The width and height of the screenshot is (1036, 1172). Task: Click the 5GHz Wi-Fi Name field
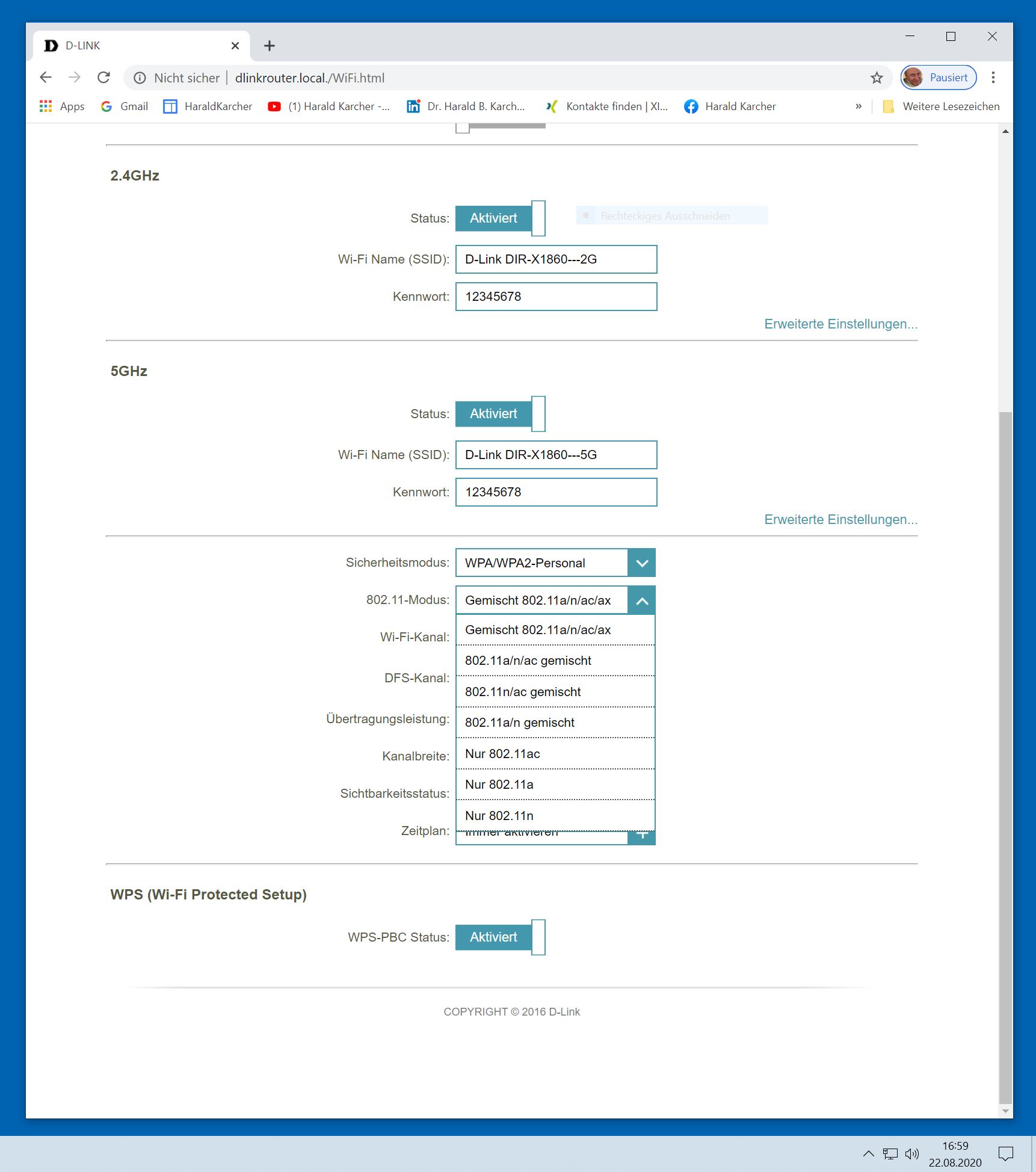click(556, 455)
